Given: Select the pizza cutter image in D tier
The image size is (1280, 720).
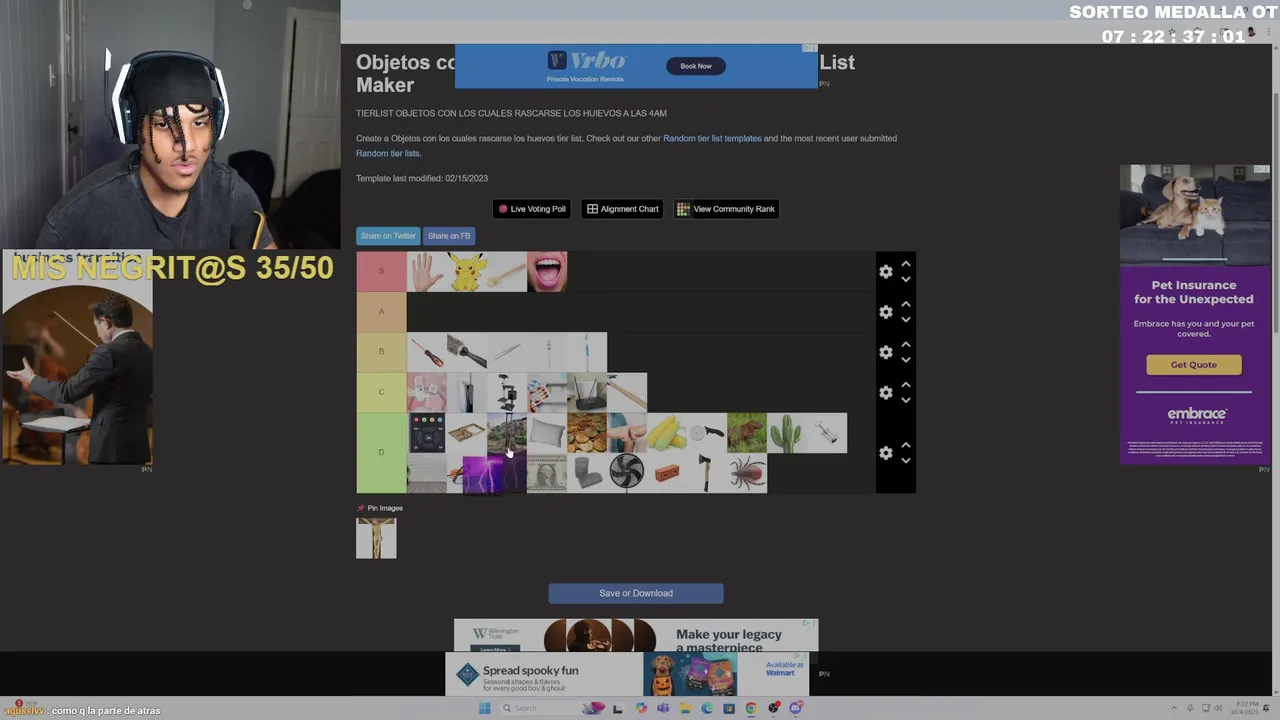Looking at the screenshot, I should (x=707, y=433).
